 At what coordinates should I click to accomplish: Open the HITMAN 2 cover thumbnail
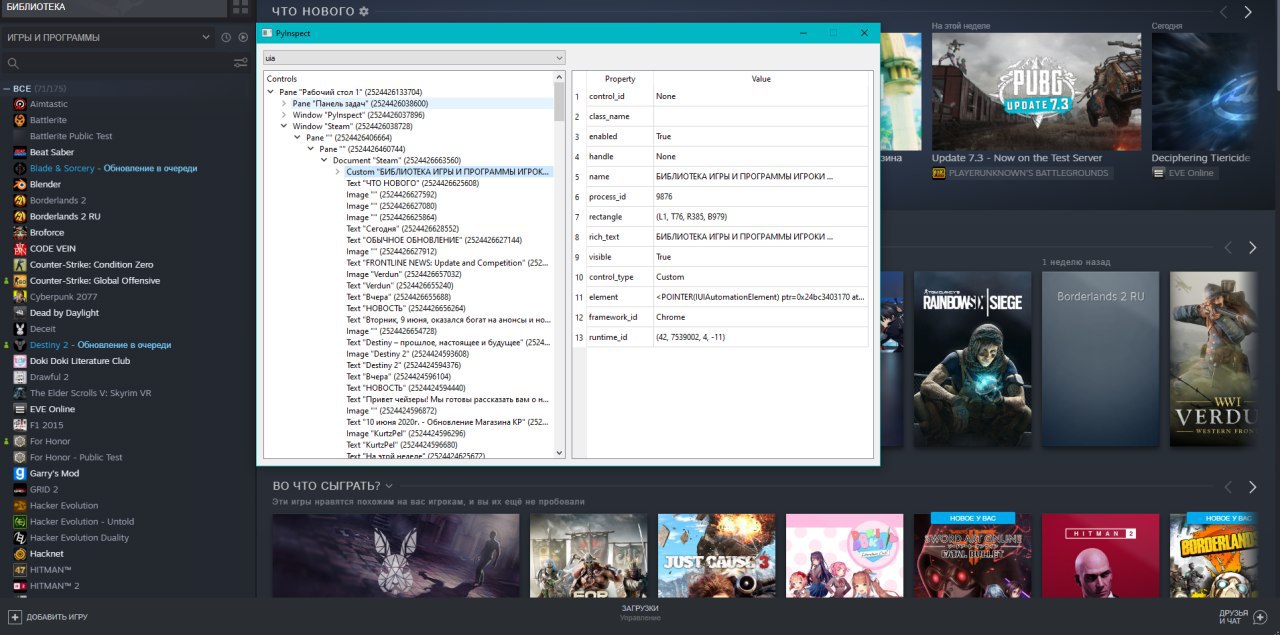tap(1100, 555)
